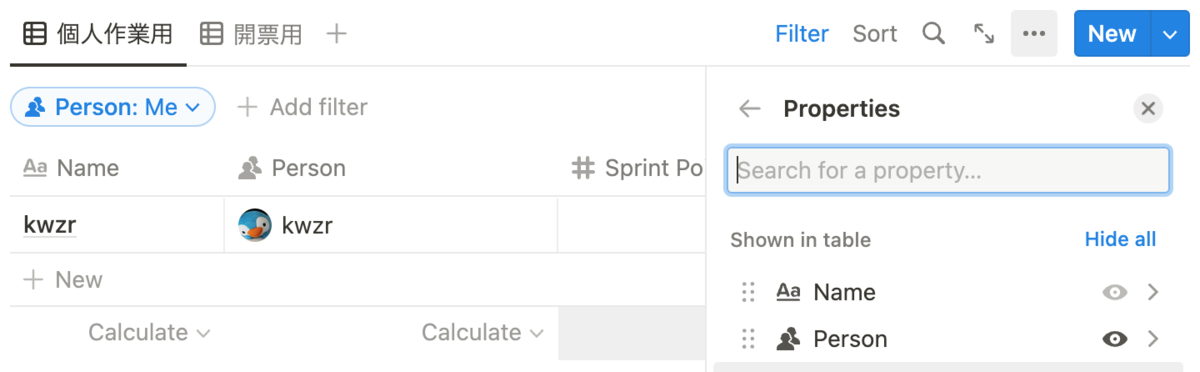Expand Person property settings chevron

pos(1153,339)
